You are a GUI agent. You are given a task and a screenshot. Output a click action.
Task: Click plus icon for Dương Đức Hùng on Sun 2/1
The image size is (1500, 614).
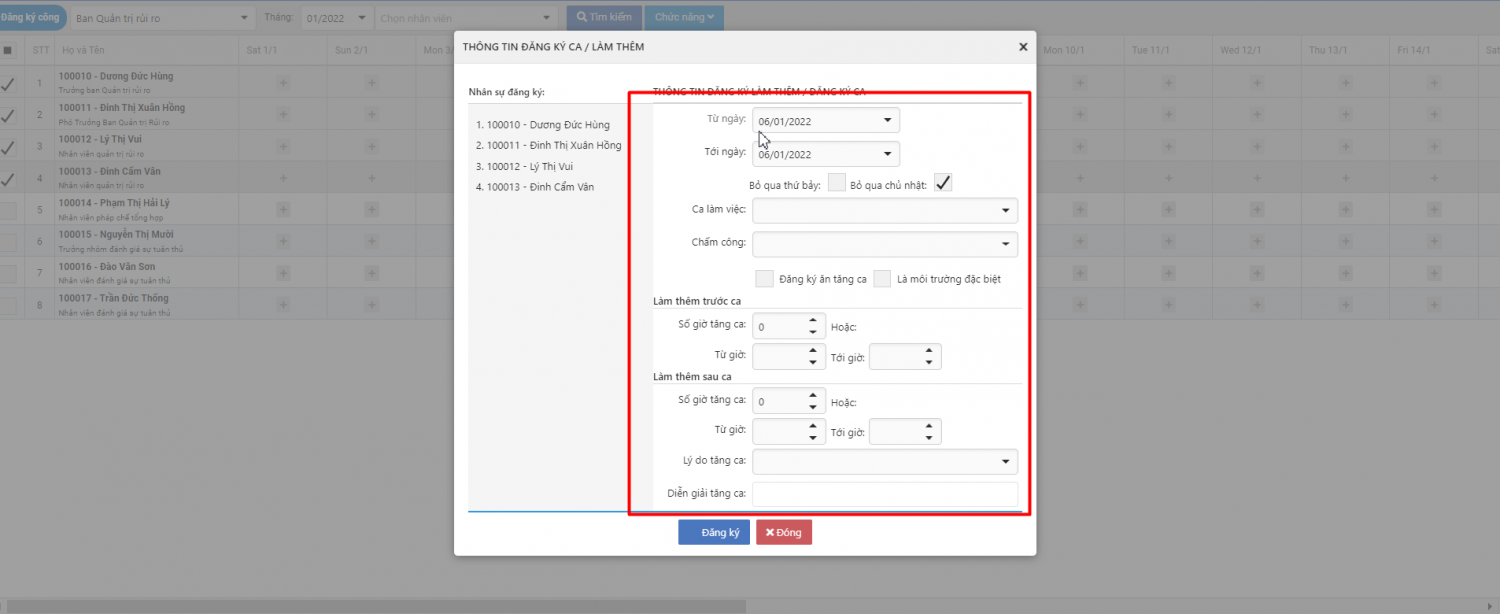[371, 83]
